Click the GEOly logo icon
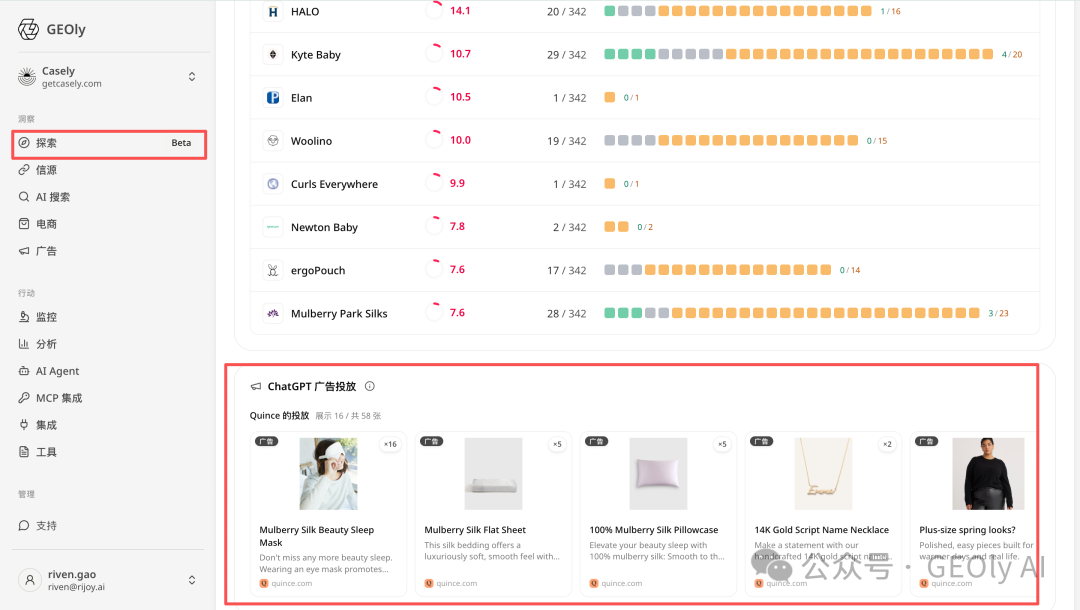The height and width of the screenshot is (610, 1080). coord(28,29)
